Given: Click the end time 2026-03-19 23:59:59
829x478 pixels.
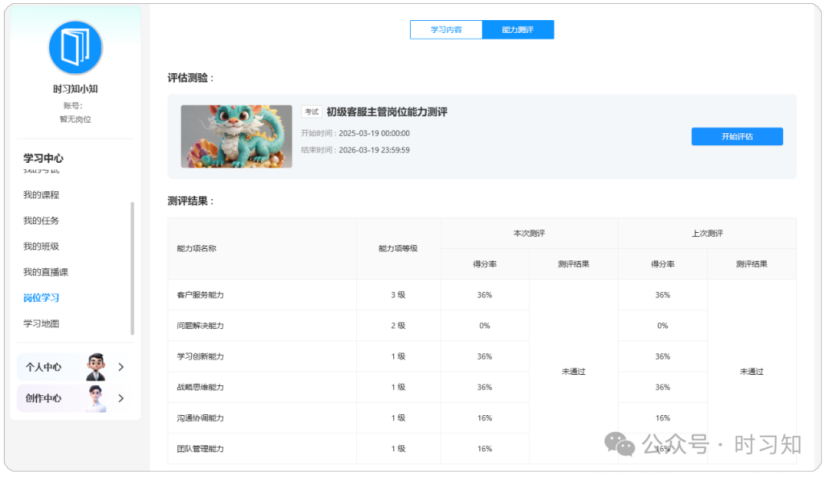Looking at the screenshot, I should tap(374, 150).
